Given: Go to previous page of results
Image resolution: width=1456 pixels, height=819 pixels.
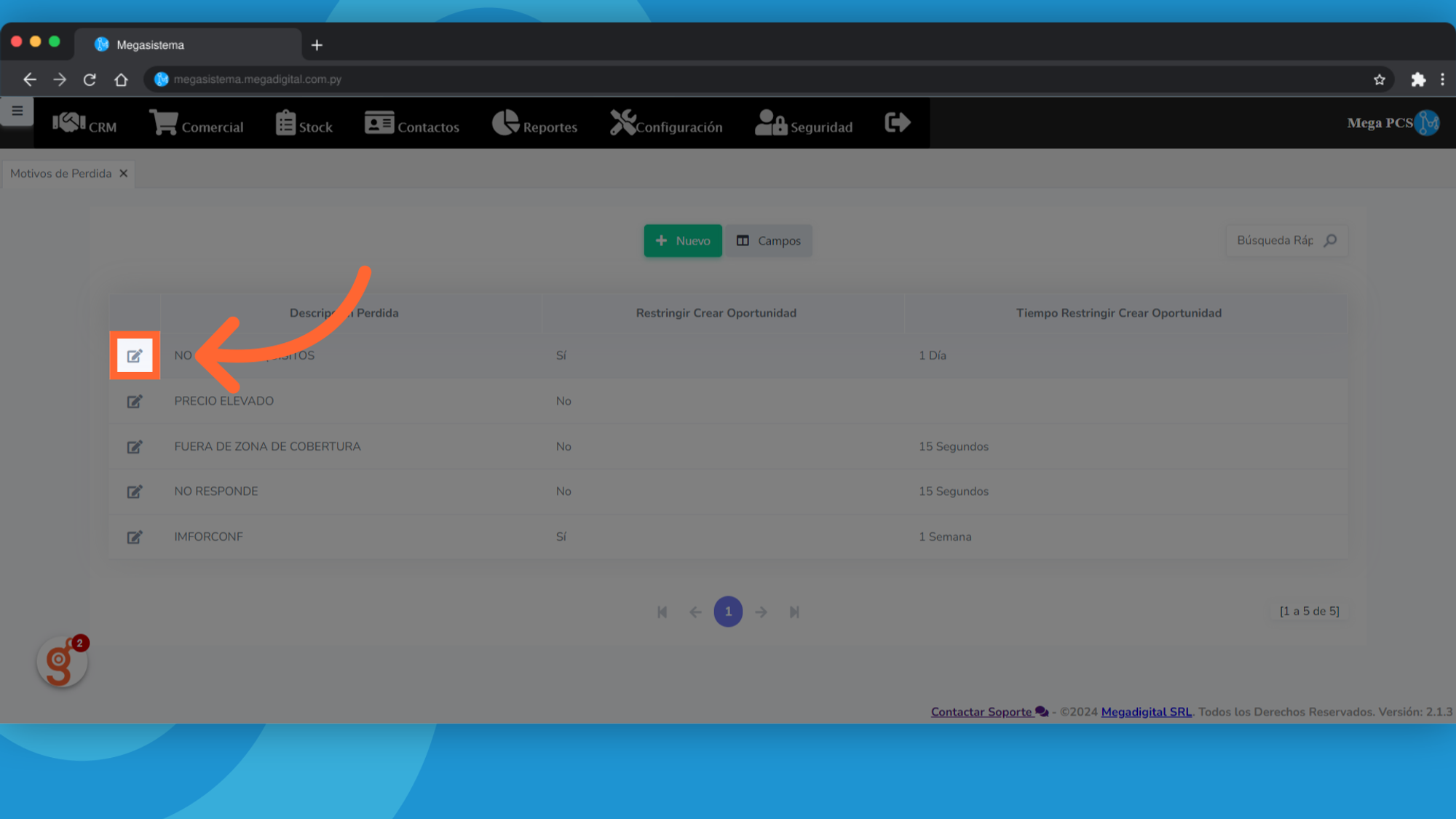Looking at the screenshot, I should 695,612.
